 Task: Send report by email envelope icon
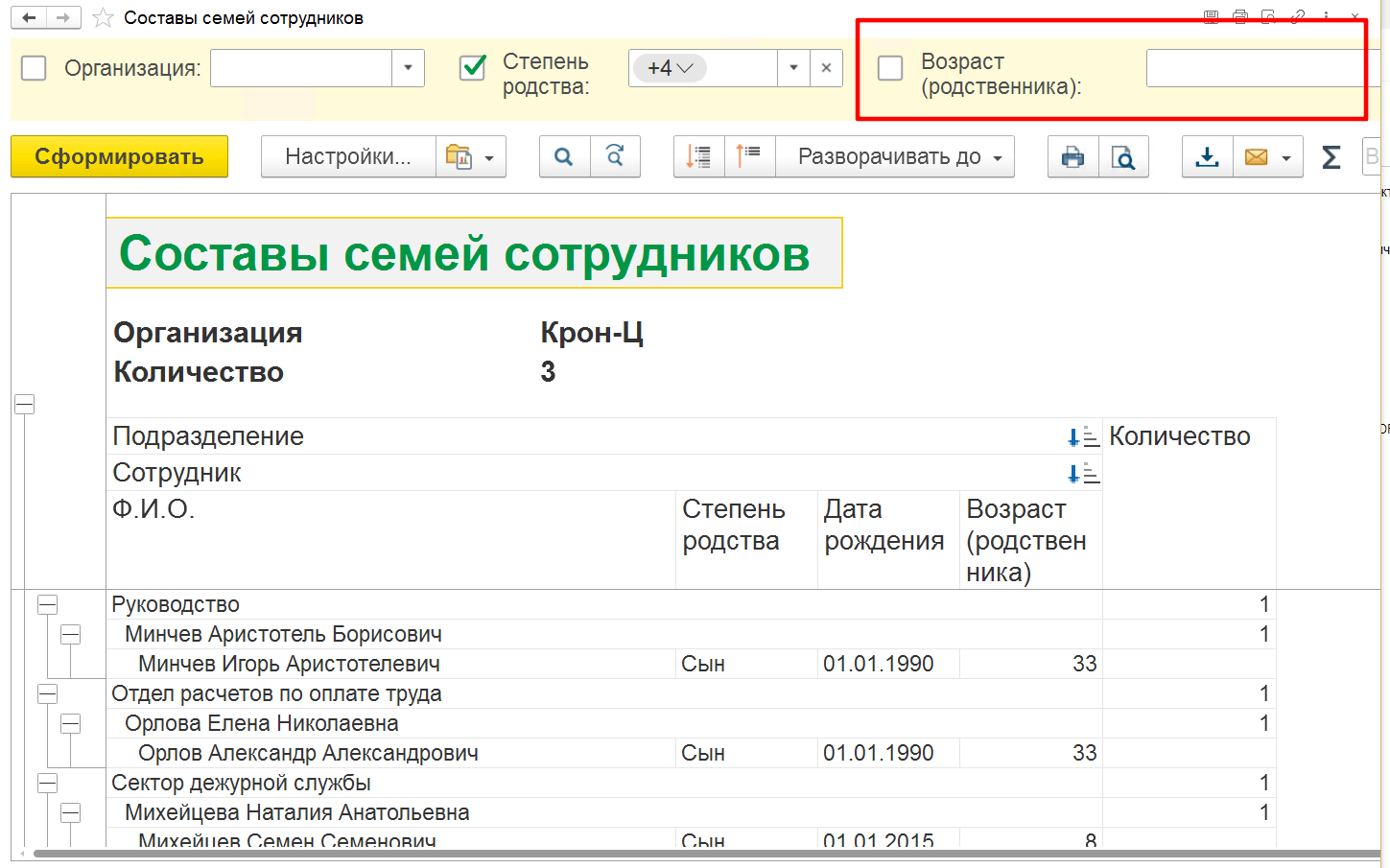1256,157
